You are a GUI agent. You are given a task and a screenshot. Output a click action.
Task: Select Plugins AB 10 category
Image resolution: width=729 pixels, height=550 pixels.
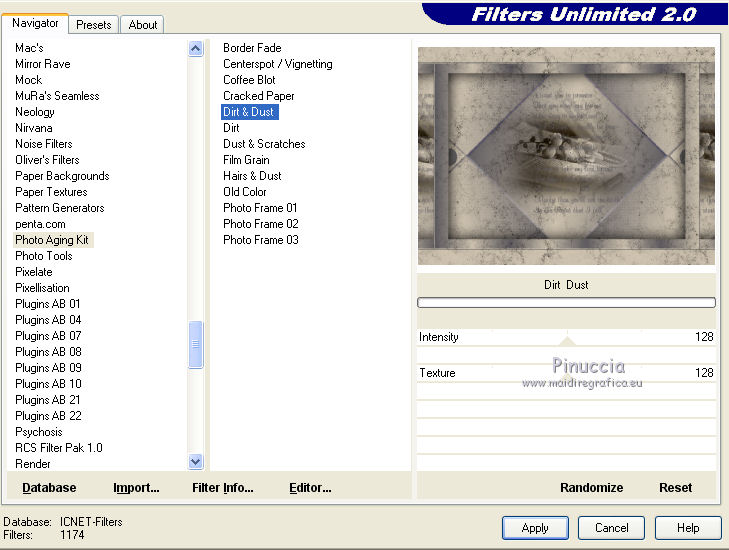(48, 384)
